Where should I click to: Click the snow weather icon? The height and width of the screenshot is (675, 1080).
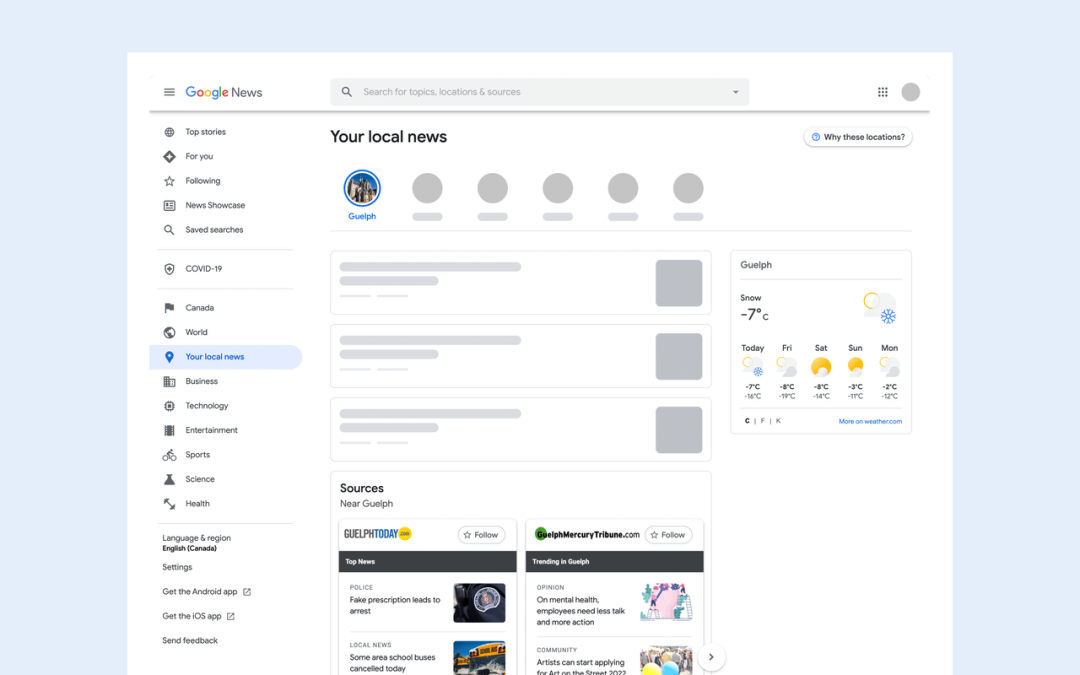pyautogui.click(x=880, y=308)
